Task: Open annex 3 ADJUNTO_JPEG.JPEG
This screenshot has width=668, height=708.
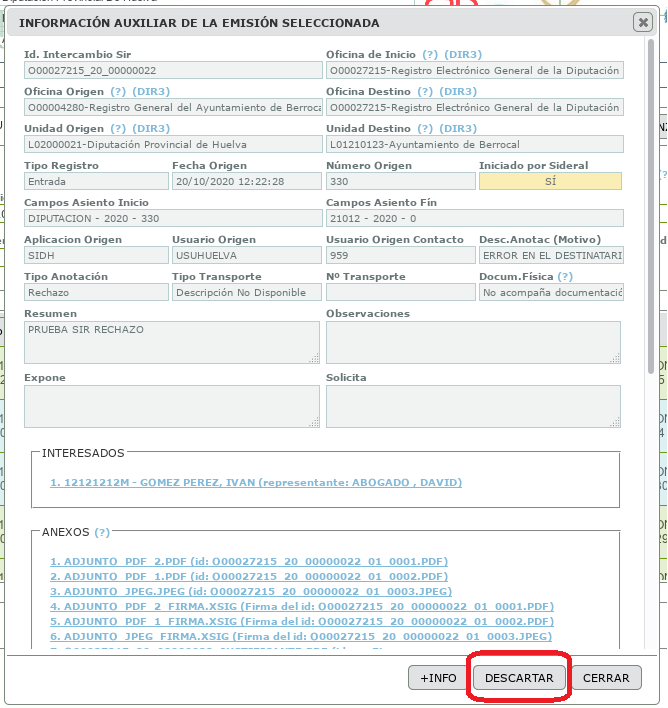Action: [x=251, y=592]
